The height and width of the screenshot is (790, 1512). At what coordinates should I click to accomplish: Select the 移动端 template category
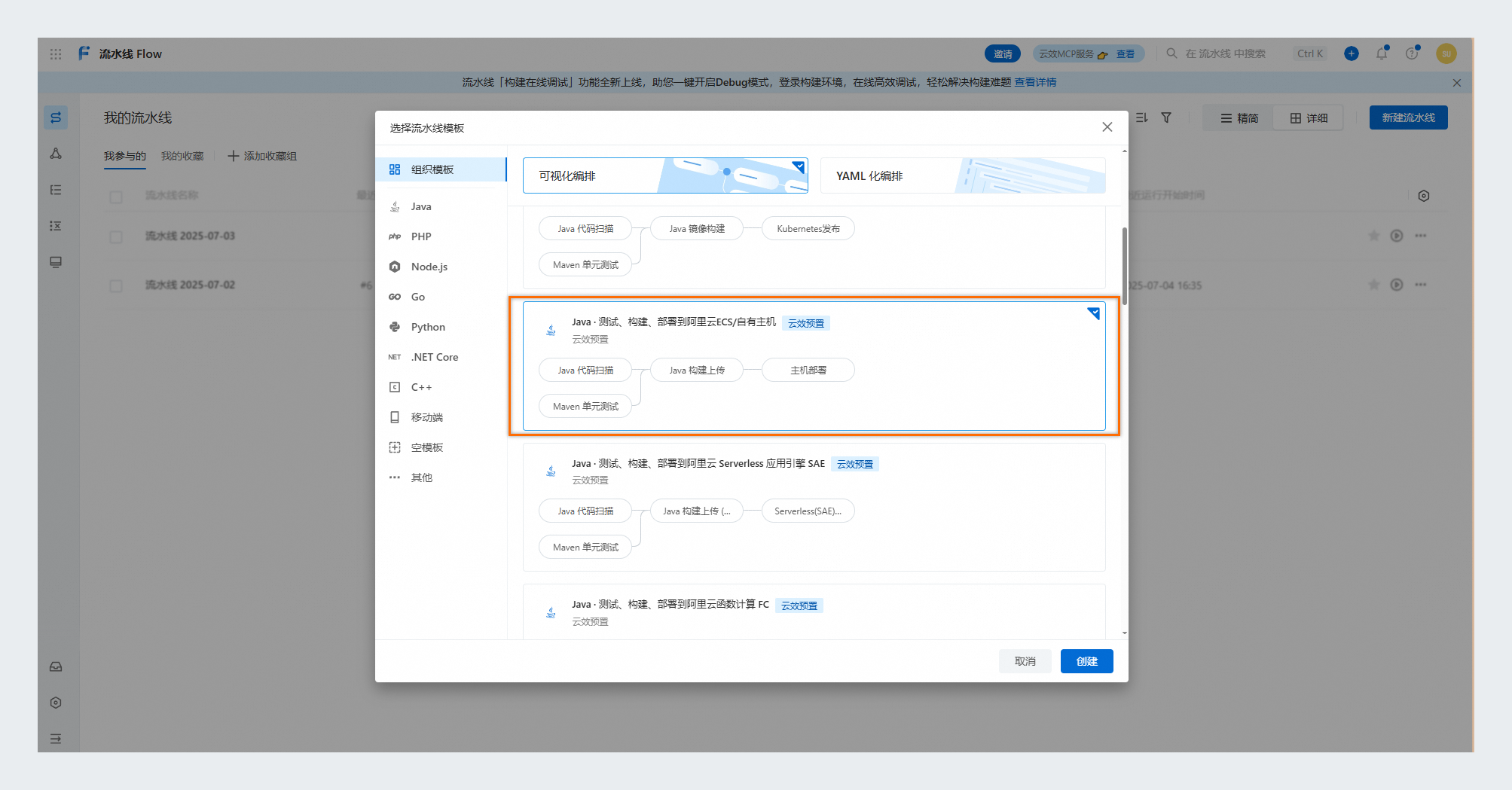[x=441, y=417]
